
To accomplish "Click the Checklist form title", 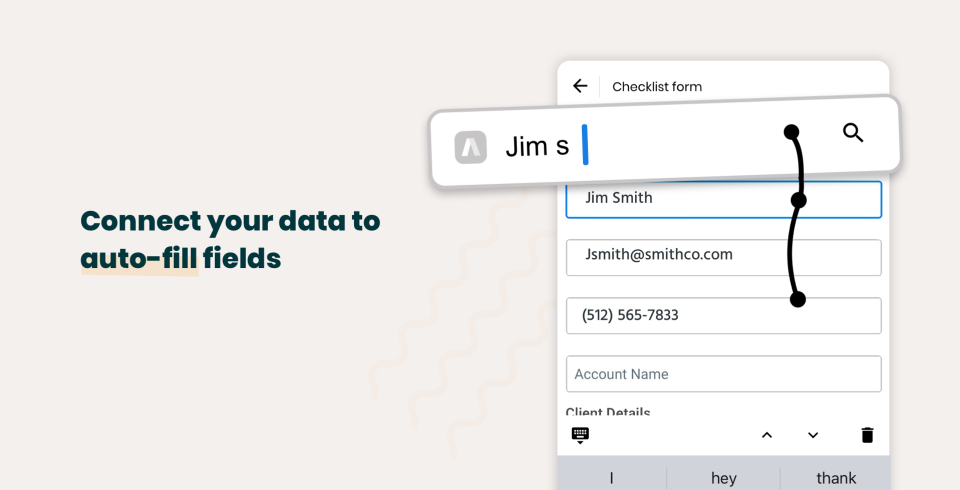I will [657, 87].
